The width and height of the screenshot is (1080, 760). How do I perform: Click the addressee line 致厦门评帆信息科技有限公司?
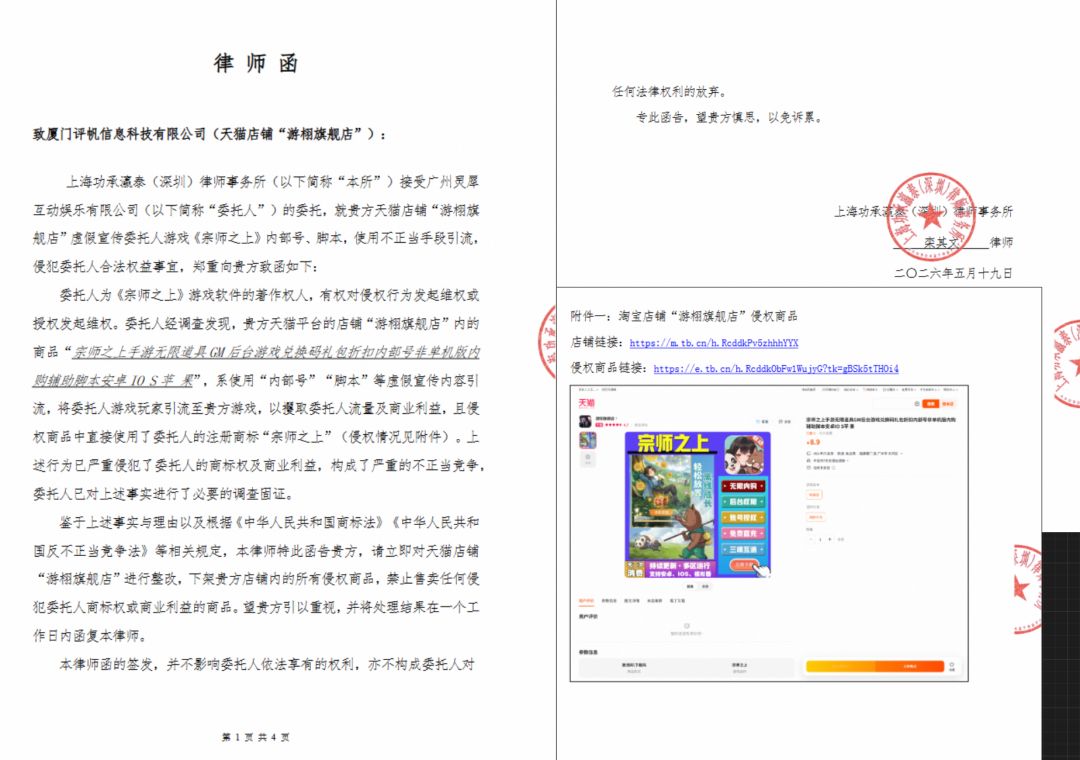tap(210, 134)
